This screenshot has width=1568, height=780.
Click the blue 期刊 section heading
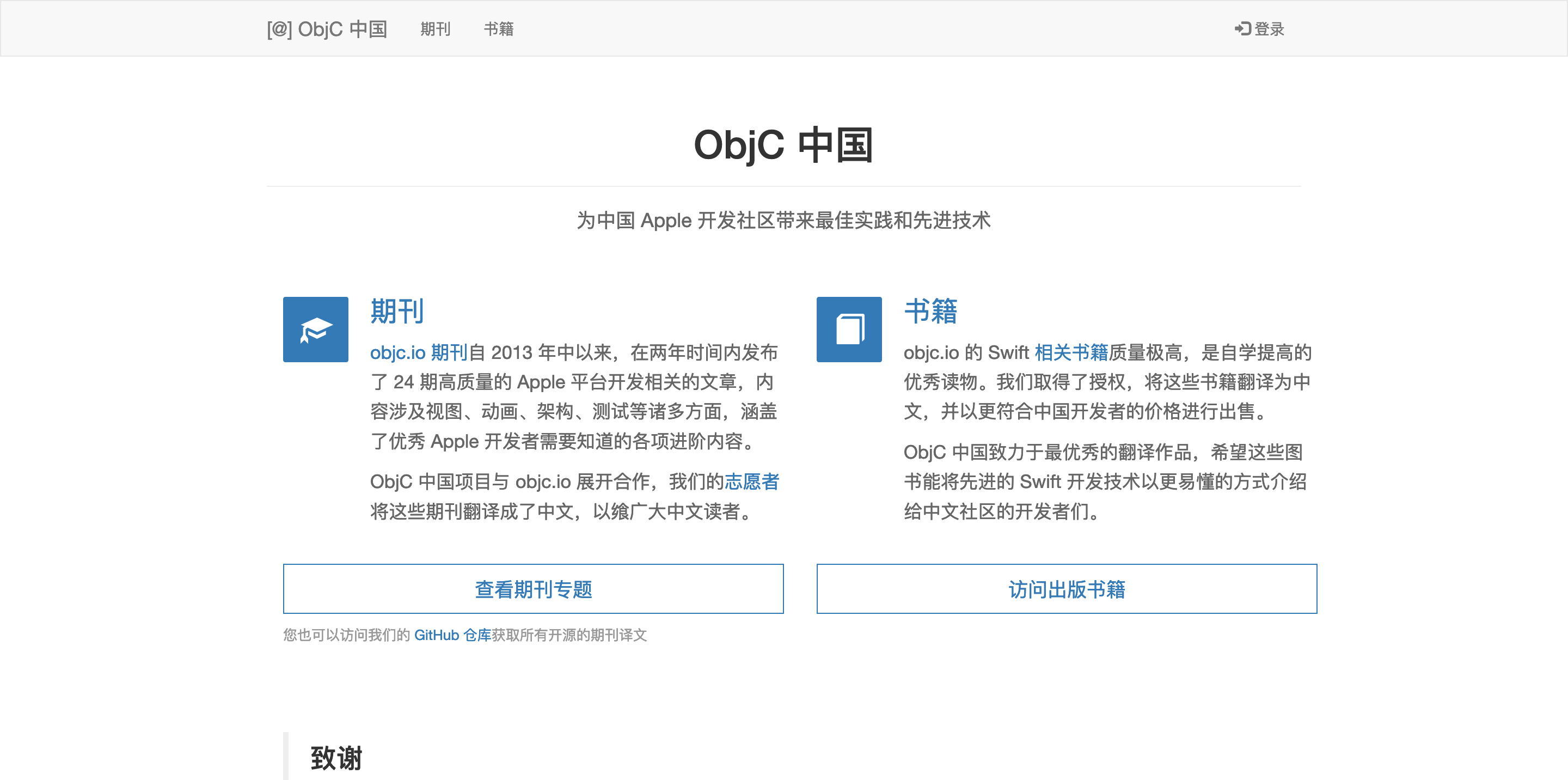(397, 311)
